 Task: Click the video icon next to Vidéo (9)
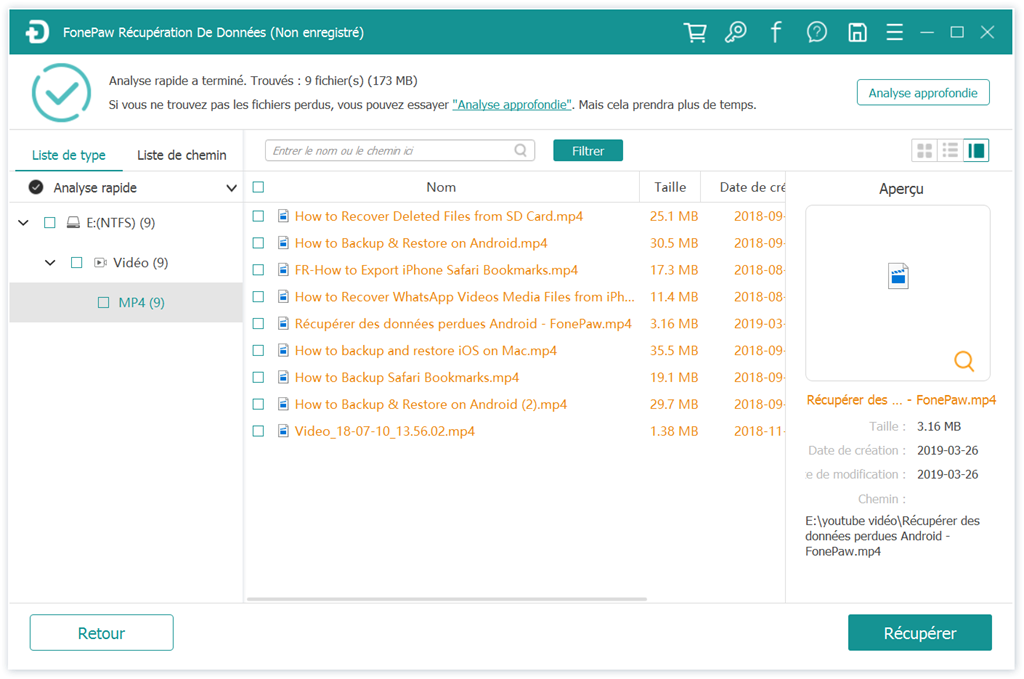[101, 262]
